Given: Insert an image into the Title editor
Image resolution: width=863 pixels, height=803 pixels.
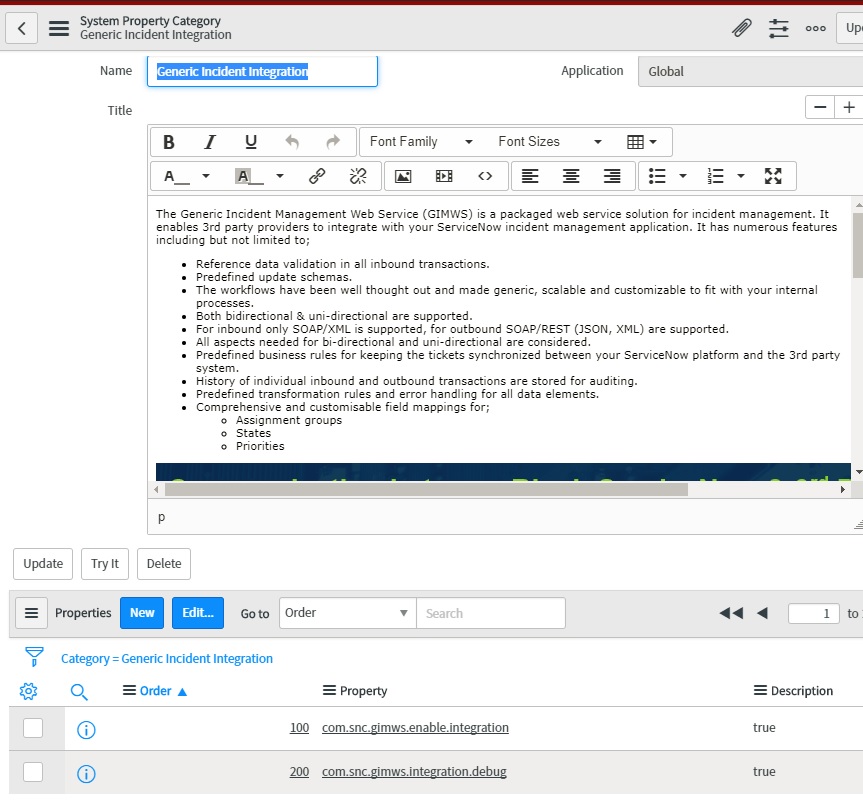Looking at the screenshot, I should 403,176.
